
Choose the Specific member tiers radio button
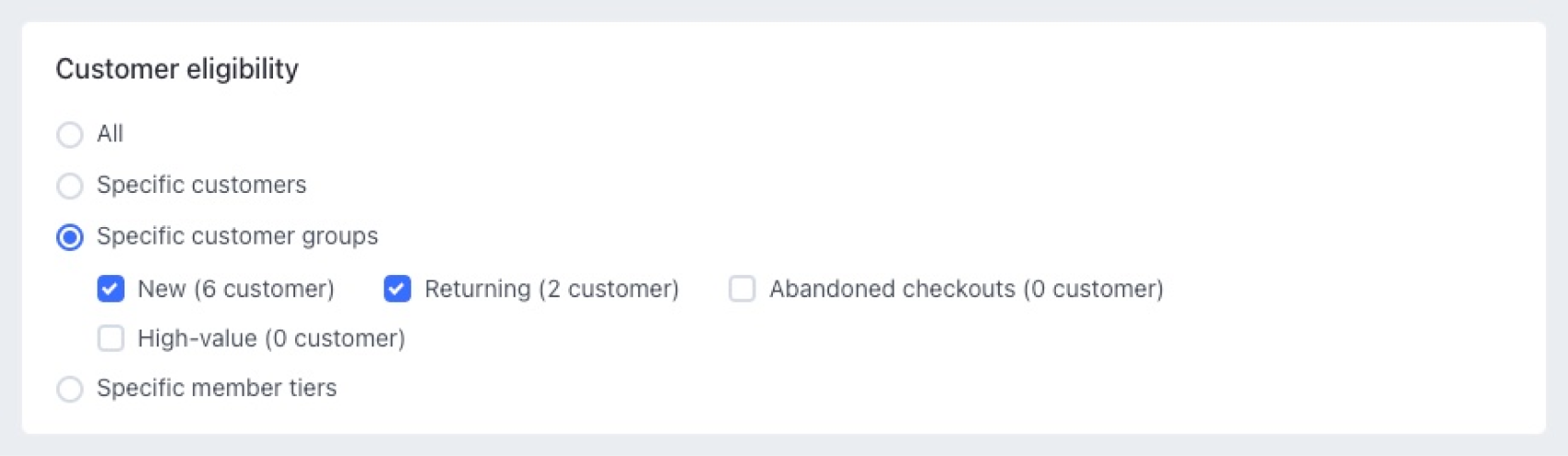pyautogui.click(x=70, y=389)
